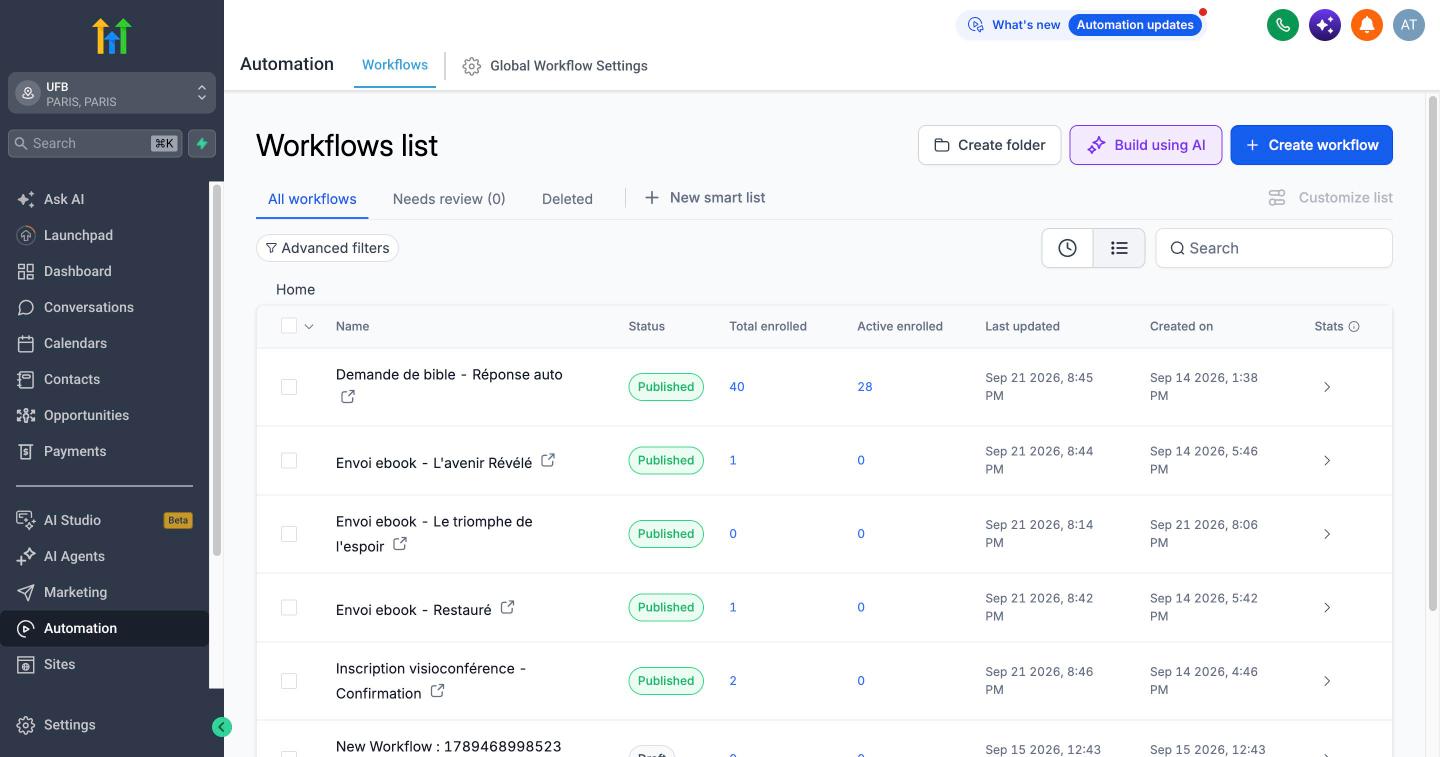Switch to Needs review tab
1440x757 pixels.
point(449,199)
